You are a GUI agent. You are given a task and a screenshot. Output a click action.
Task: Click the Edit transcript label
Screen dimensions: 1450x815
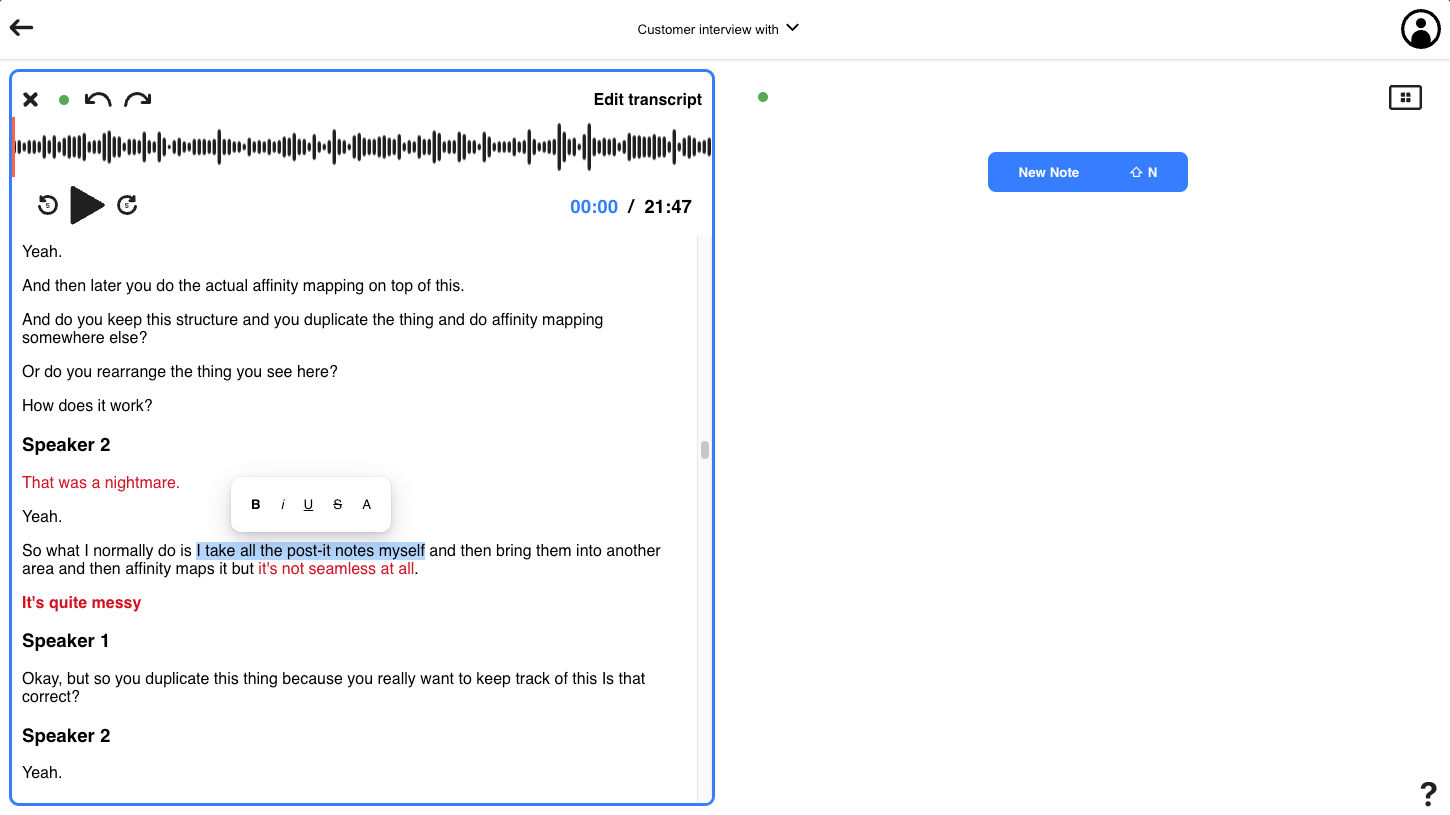[648, 99]
